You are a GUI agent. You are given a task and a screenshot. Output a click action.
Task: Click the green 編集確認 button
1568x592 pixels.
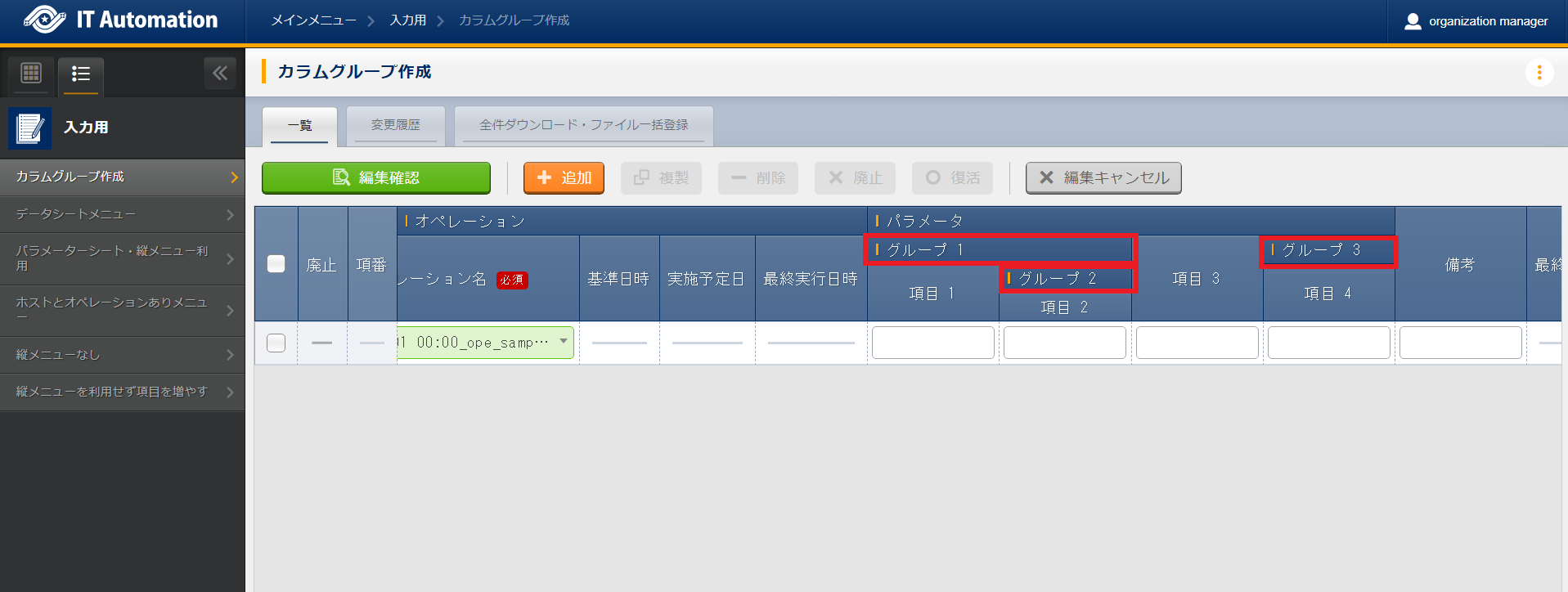pos(376,177)
